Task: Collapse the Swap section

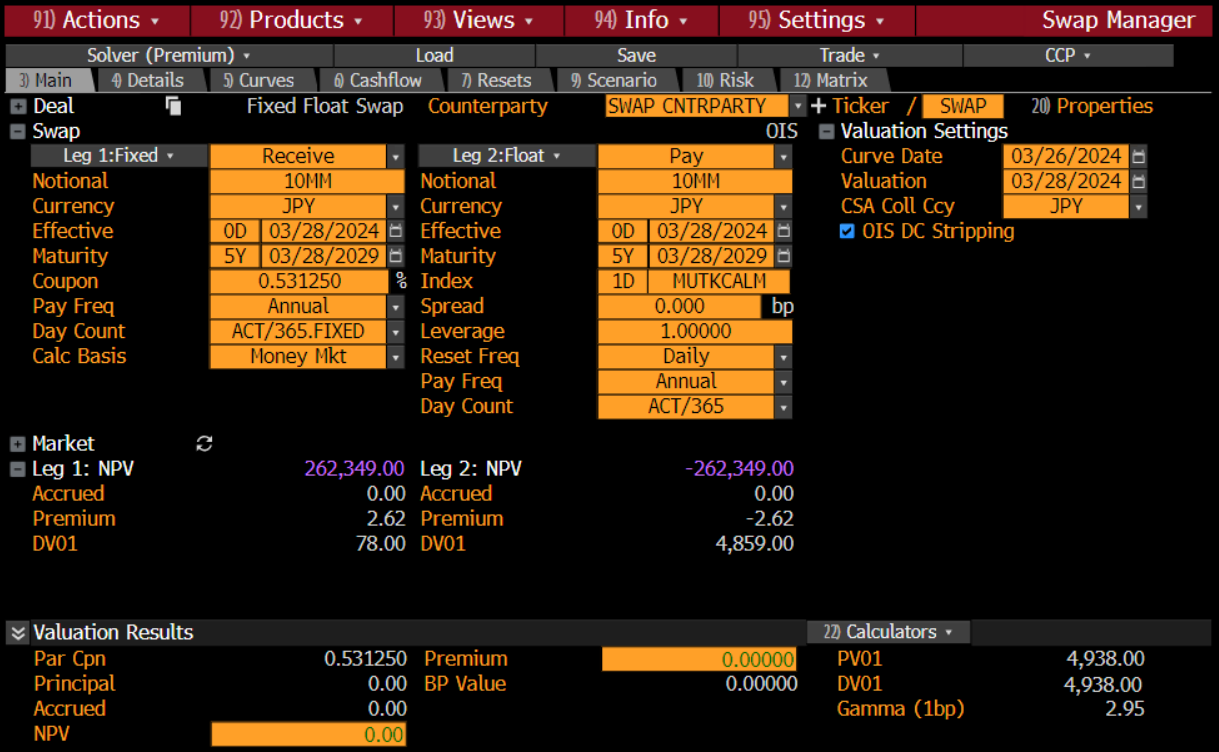Action: coord(17,132)
